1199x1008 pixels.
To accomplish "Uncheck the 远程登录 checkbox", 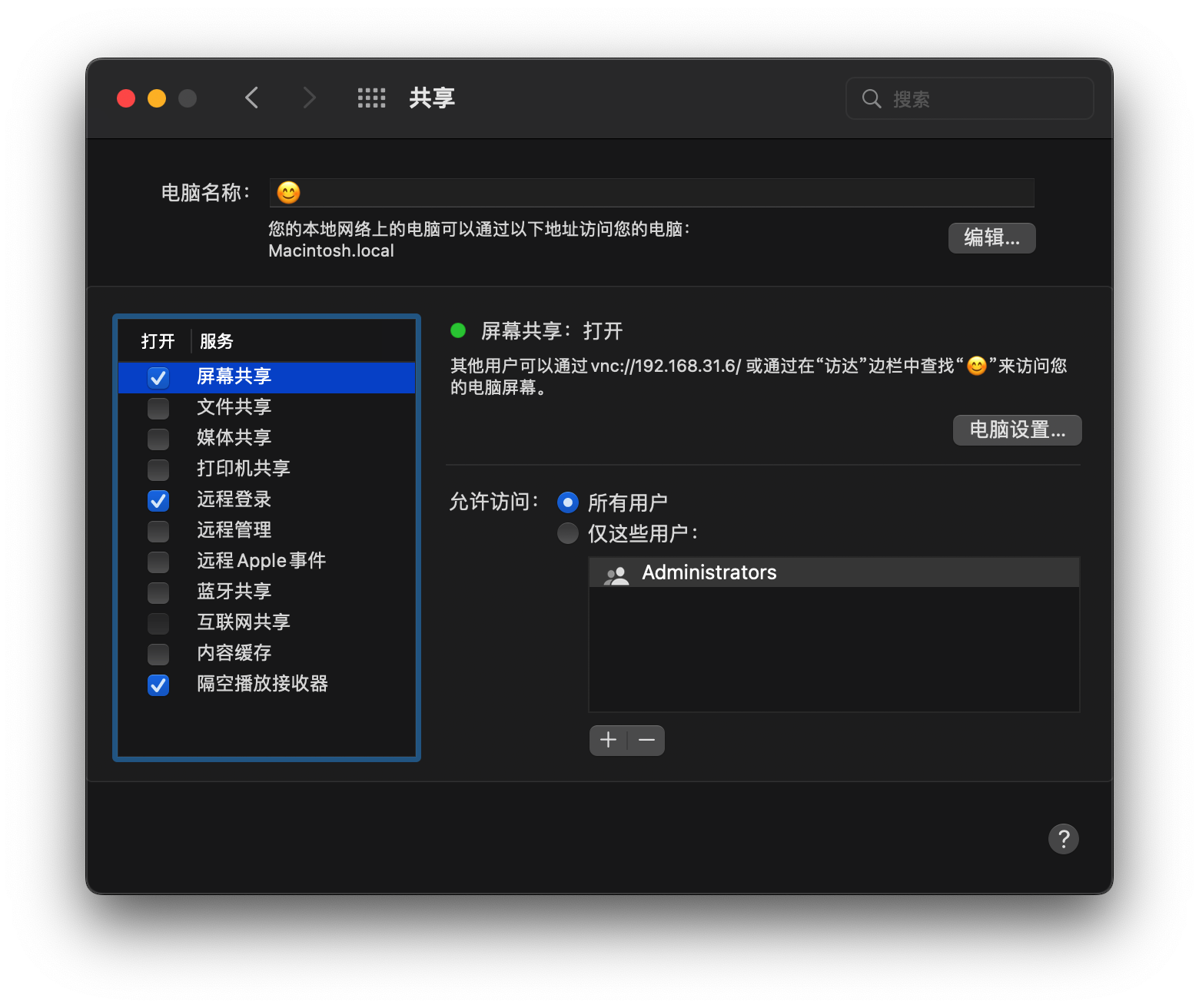I will click(x=158, y=500).
